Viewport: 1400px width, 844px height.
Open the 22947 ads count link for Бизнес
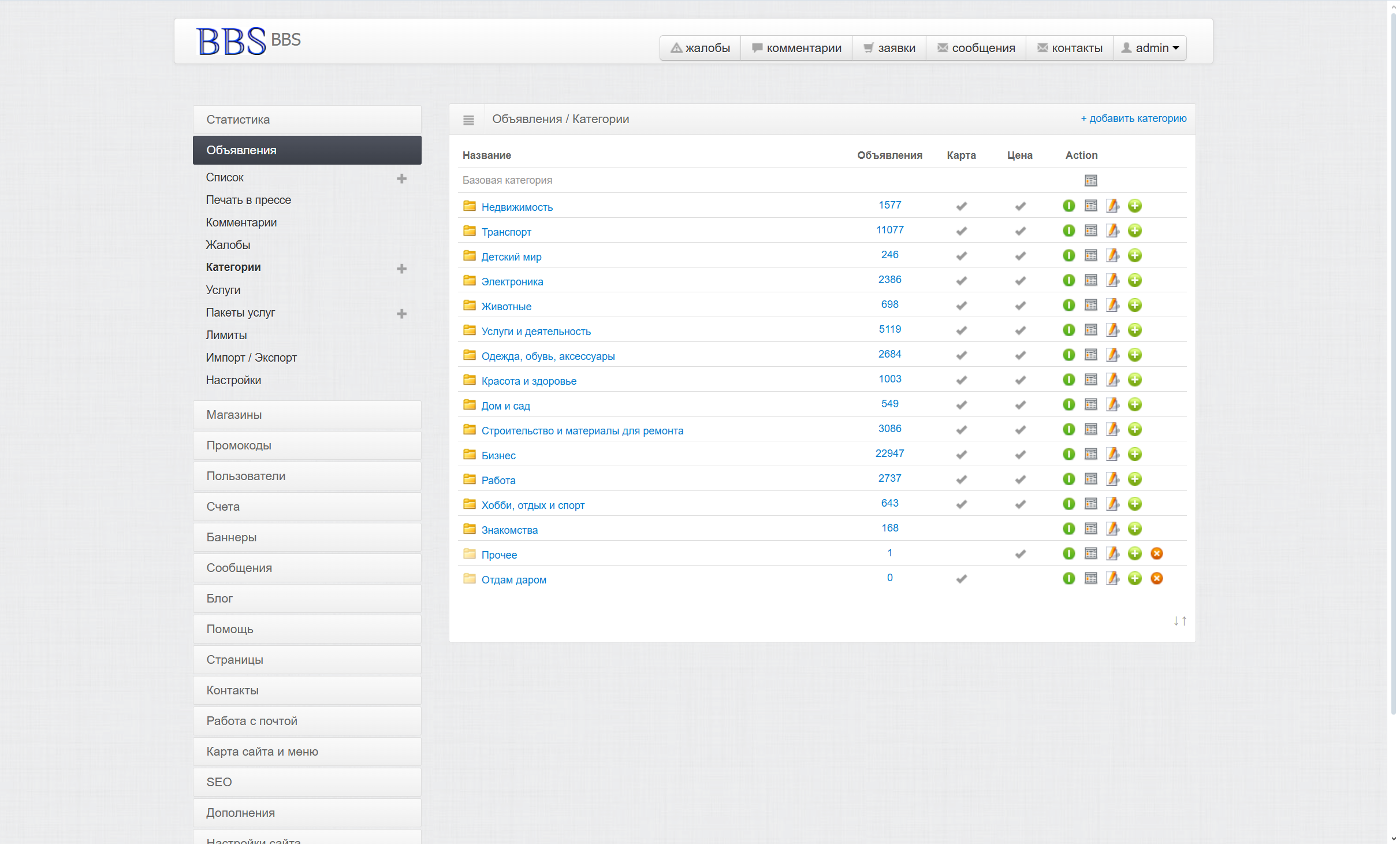coord(889,453)
